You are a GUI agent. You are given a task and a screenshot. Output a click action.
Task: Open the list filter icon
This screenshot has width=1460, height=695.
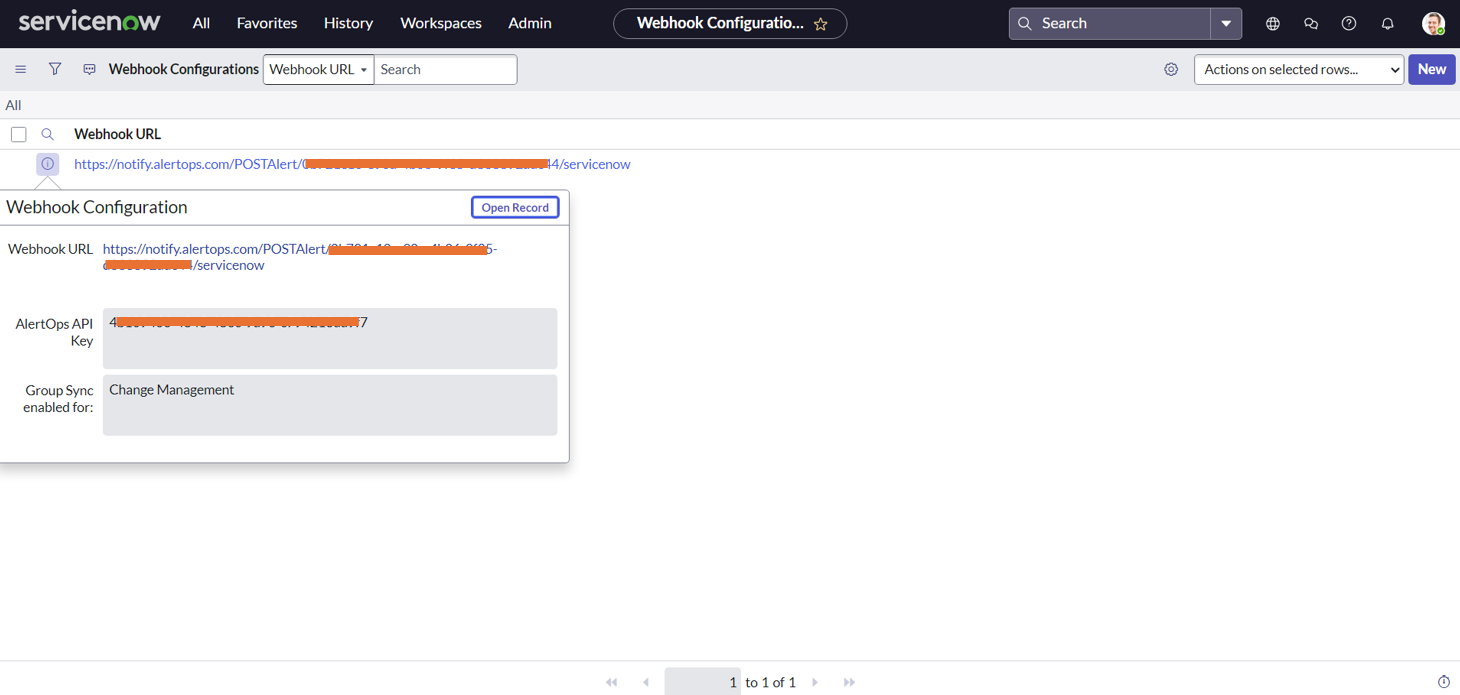(55, 69)
